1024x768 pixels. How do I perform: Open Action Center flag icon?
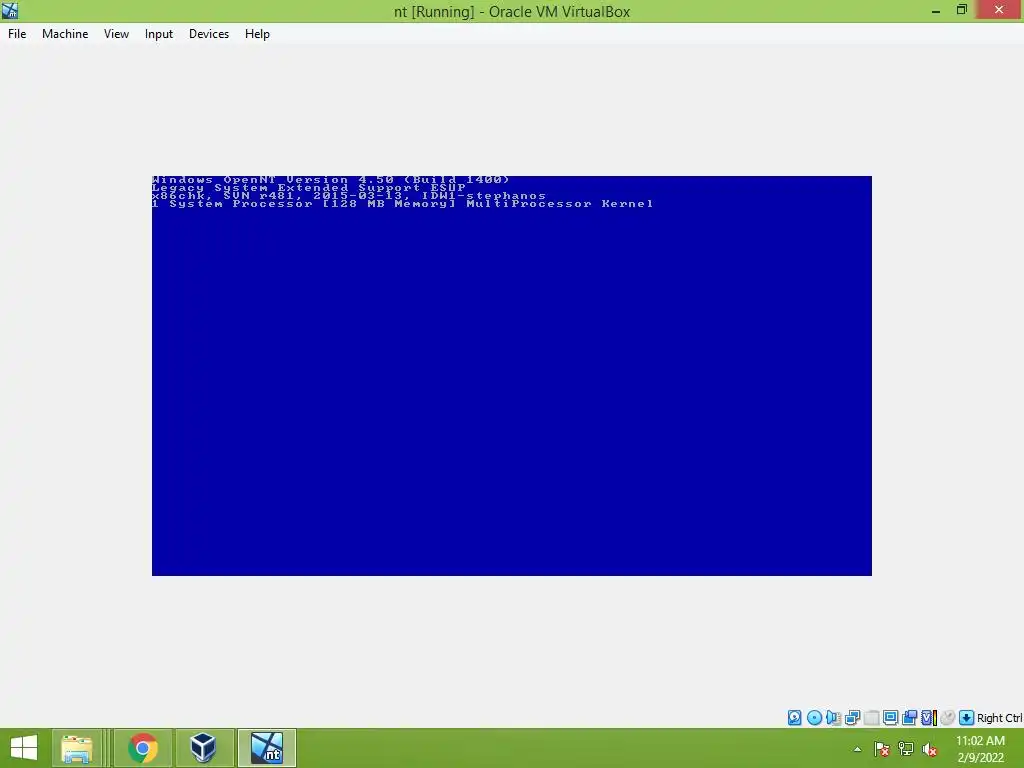pyautogui.click(x=881, y=749)
